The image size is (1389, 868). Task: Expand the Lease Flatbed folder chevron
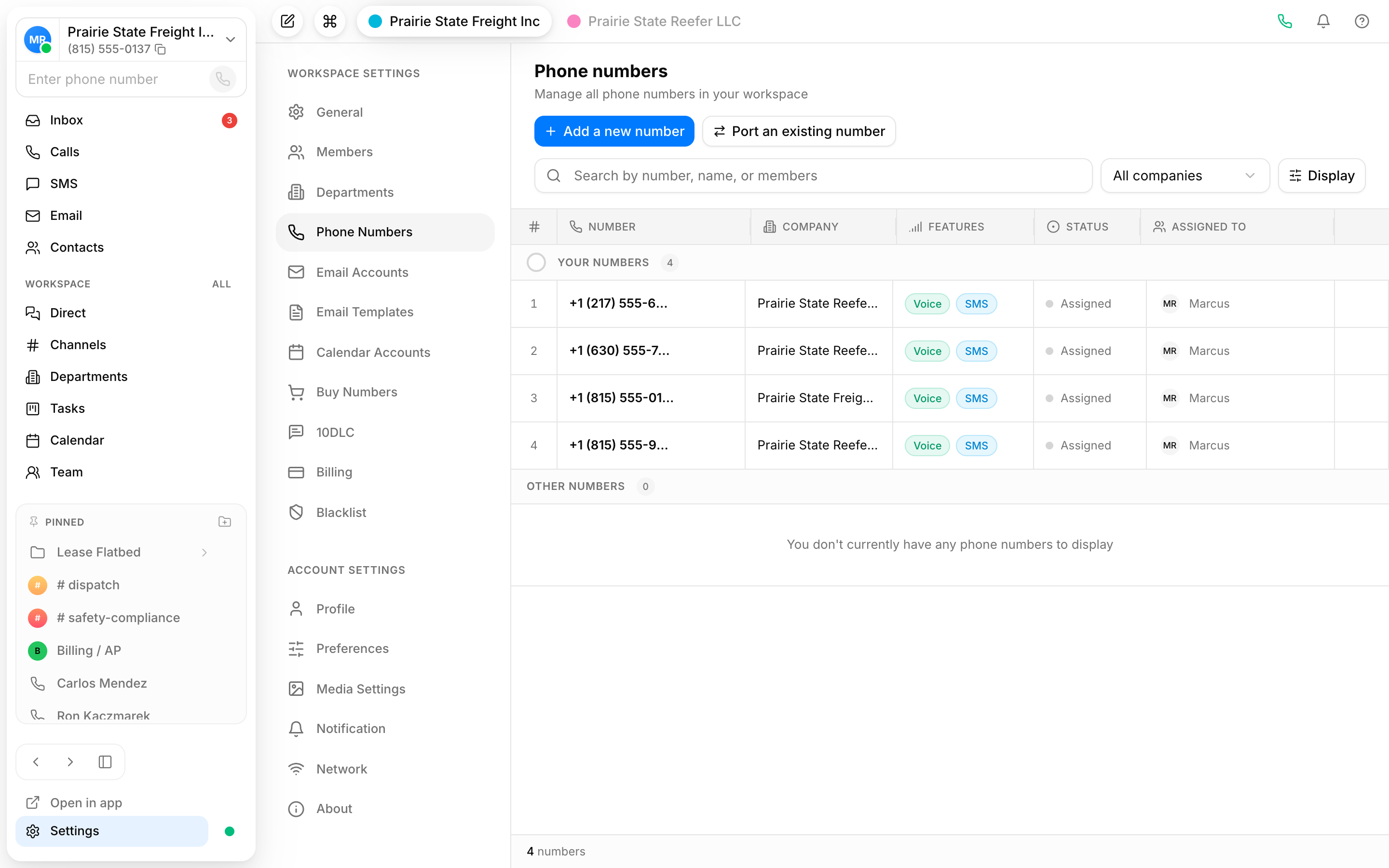point(204,552)
